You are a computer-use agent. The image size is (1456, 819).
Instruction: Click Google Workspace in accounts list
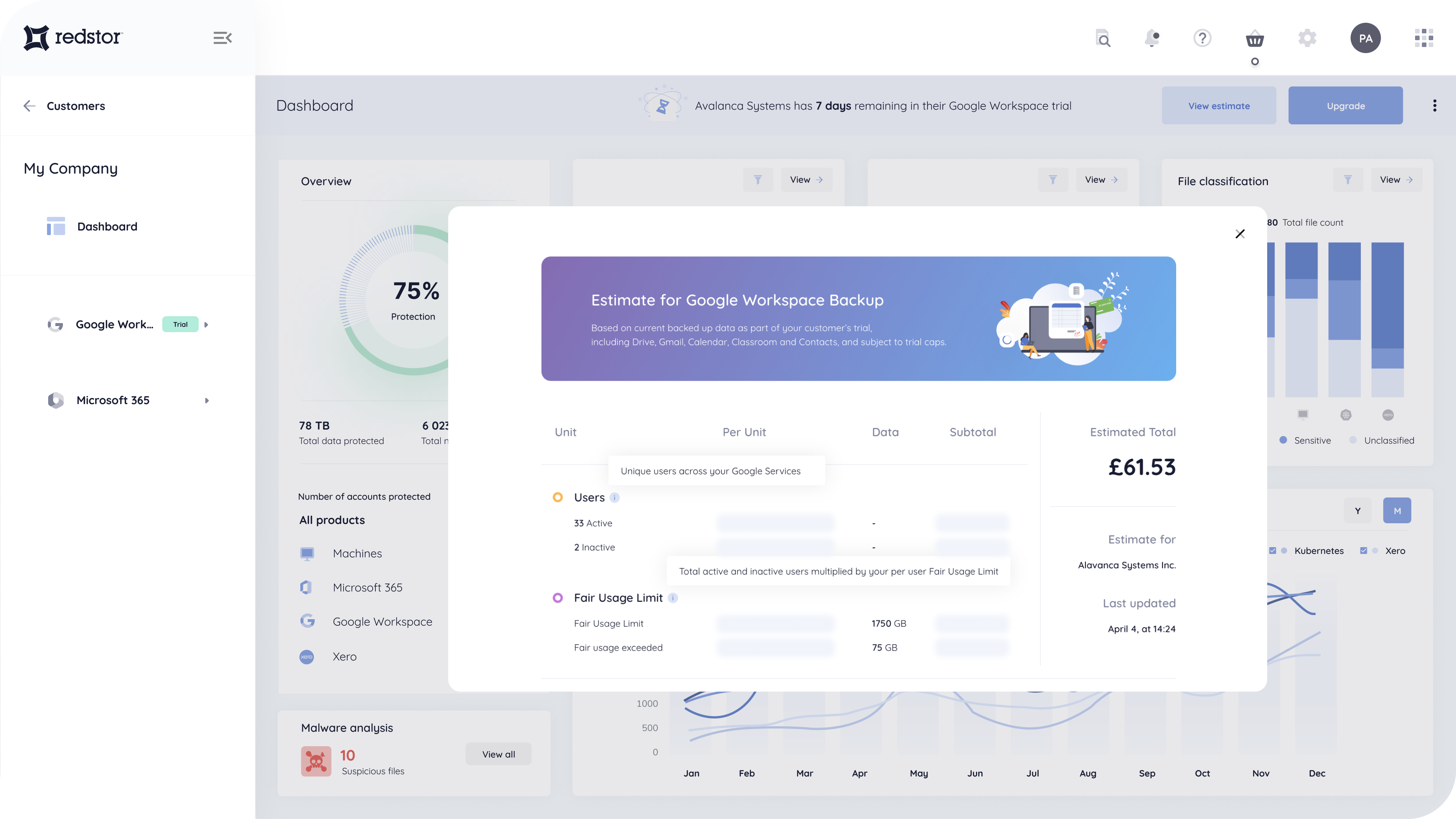(x=382, y=622)
